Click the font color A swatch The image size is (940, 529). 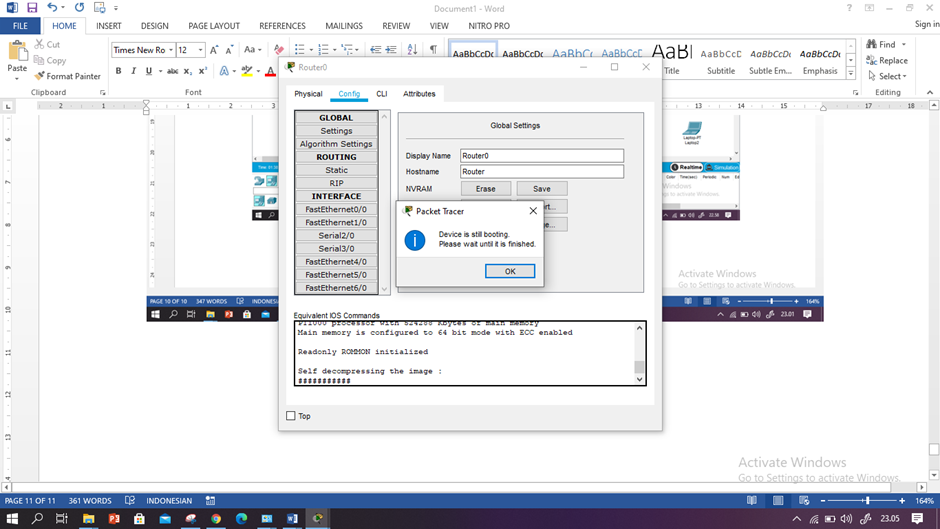coord(270,71)
